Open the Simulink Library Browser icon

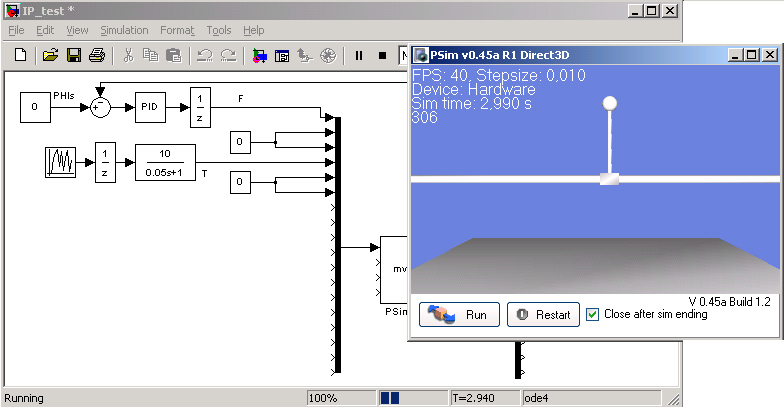coord(260,56)
